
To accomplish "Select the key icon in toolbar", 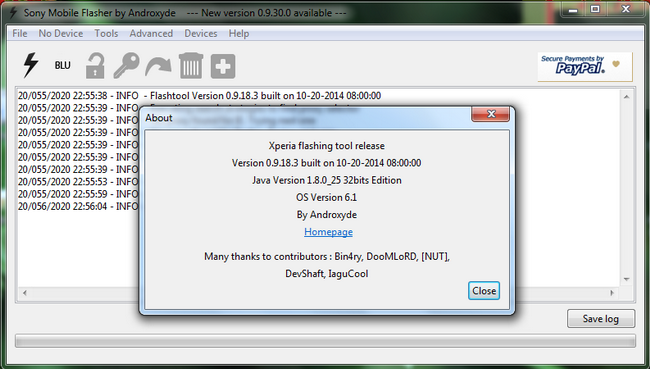I will click(x=126, y=66).
